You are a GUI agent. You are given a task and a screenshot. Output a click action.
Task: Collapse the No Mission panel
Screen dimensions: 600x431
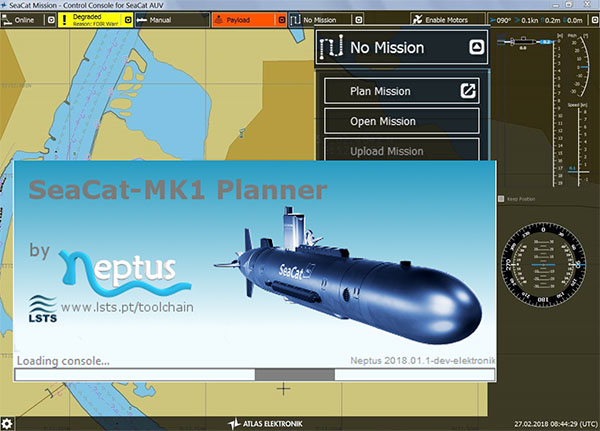[476, 47]
